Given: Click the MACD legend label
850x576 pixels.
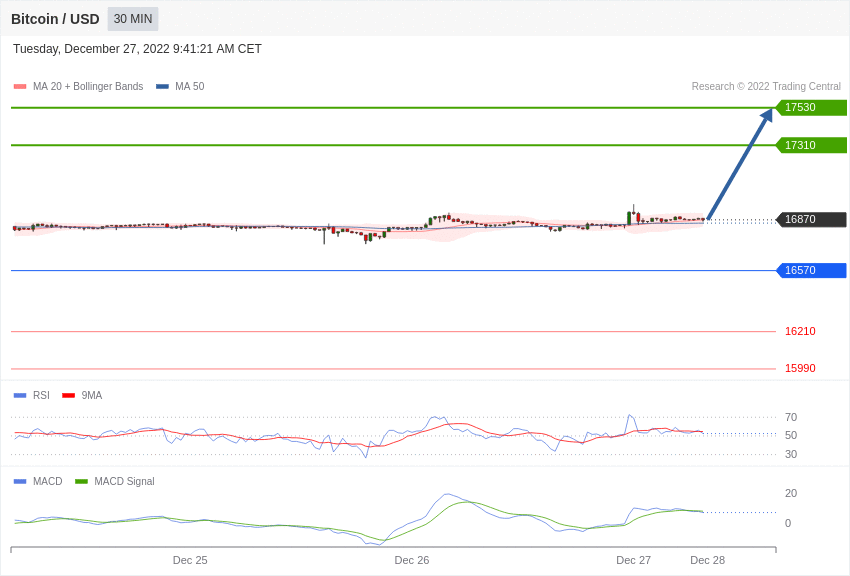Looking at the screenshot, I should (48, 481).
